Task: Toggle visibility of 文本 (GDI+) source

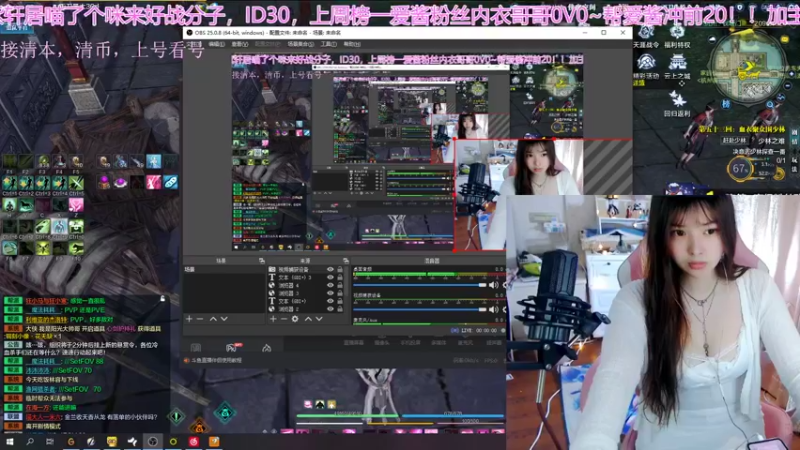Action: click(x=330, y=301)
